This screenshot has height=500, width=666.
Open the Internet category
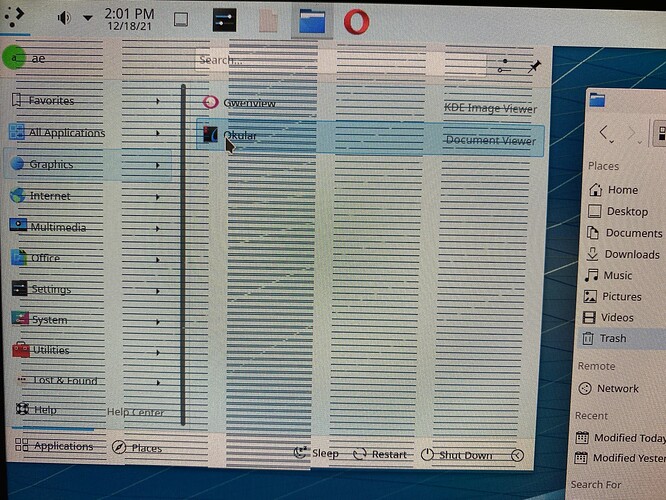87,196
